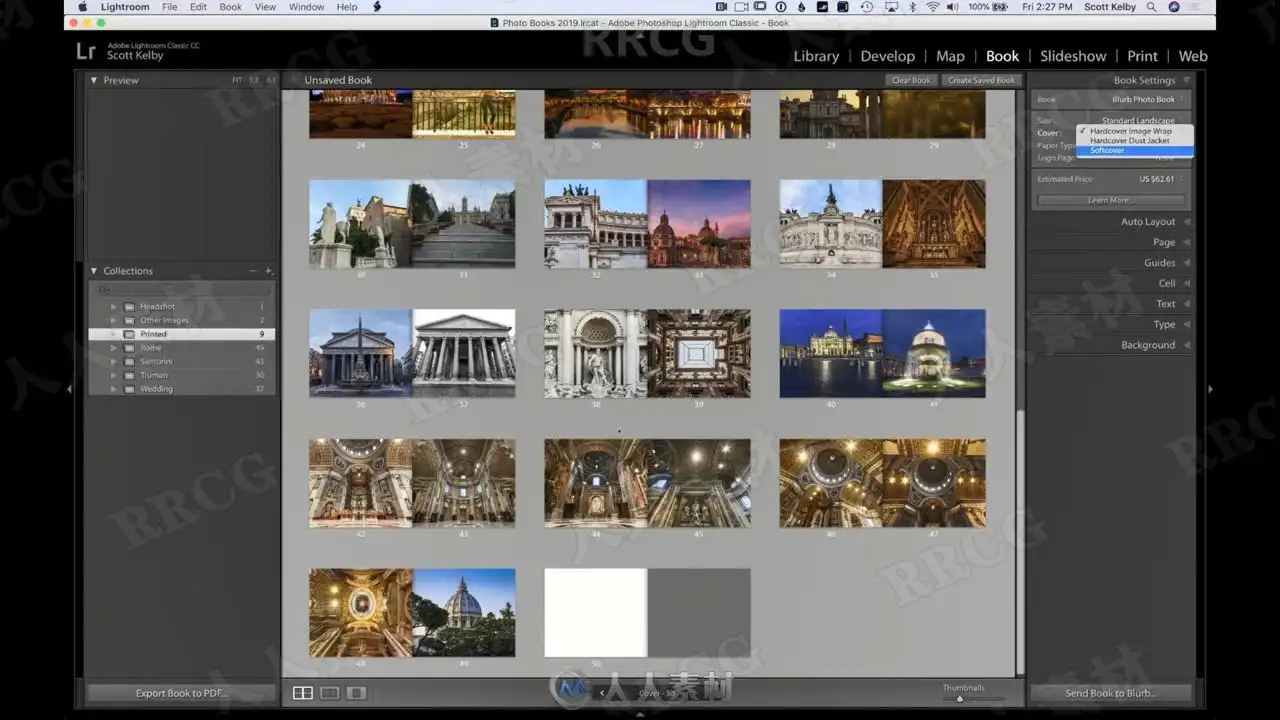This screenshot has height=720, width=1280.
Task: Adjust the Thumbnails size slider
Action: [962, 698]
